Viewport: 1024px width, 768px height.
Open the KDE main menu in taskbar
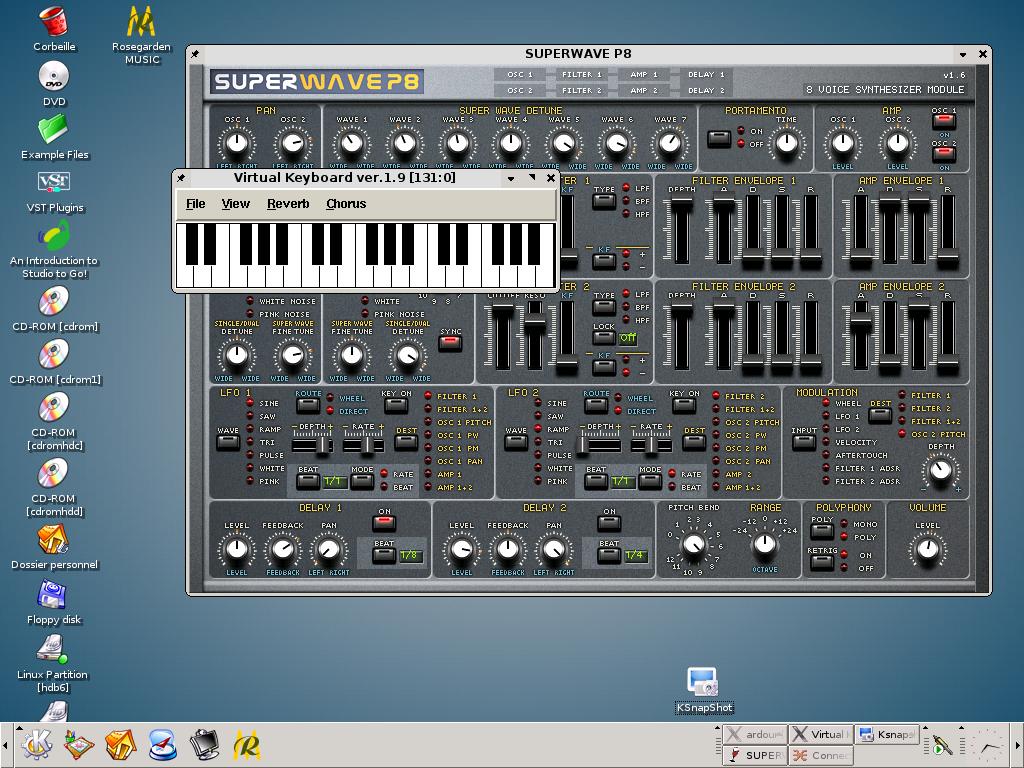click(37, 745)
